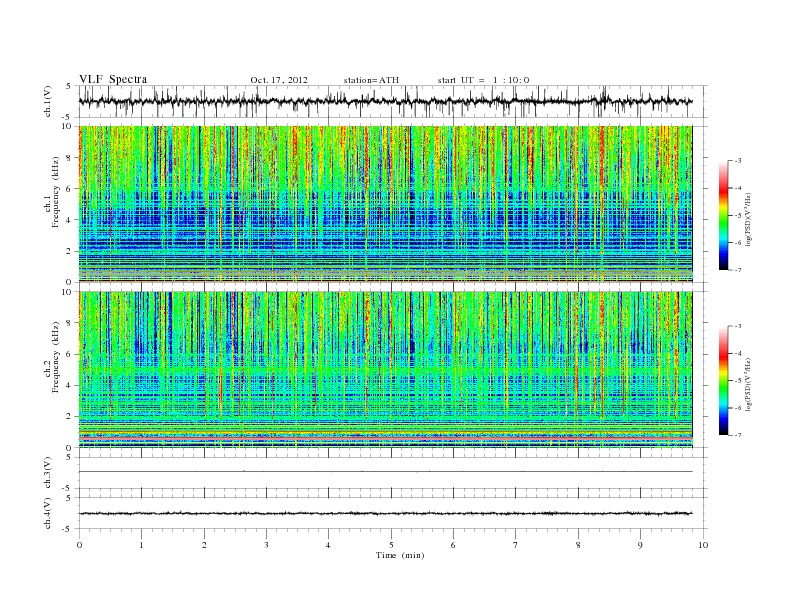This screenshot has width=792, height=612.
Task: Click the ch.1 voltage waveform trace
Action: click(x=385, y=101)
